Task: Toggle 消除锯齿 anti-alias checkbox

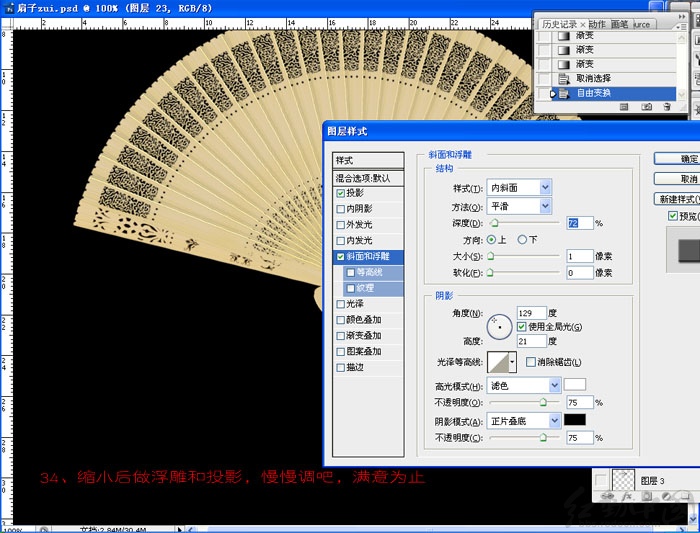Action: click(530, 362)
